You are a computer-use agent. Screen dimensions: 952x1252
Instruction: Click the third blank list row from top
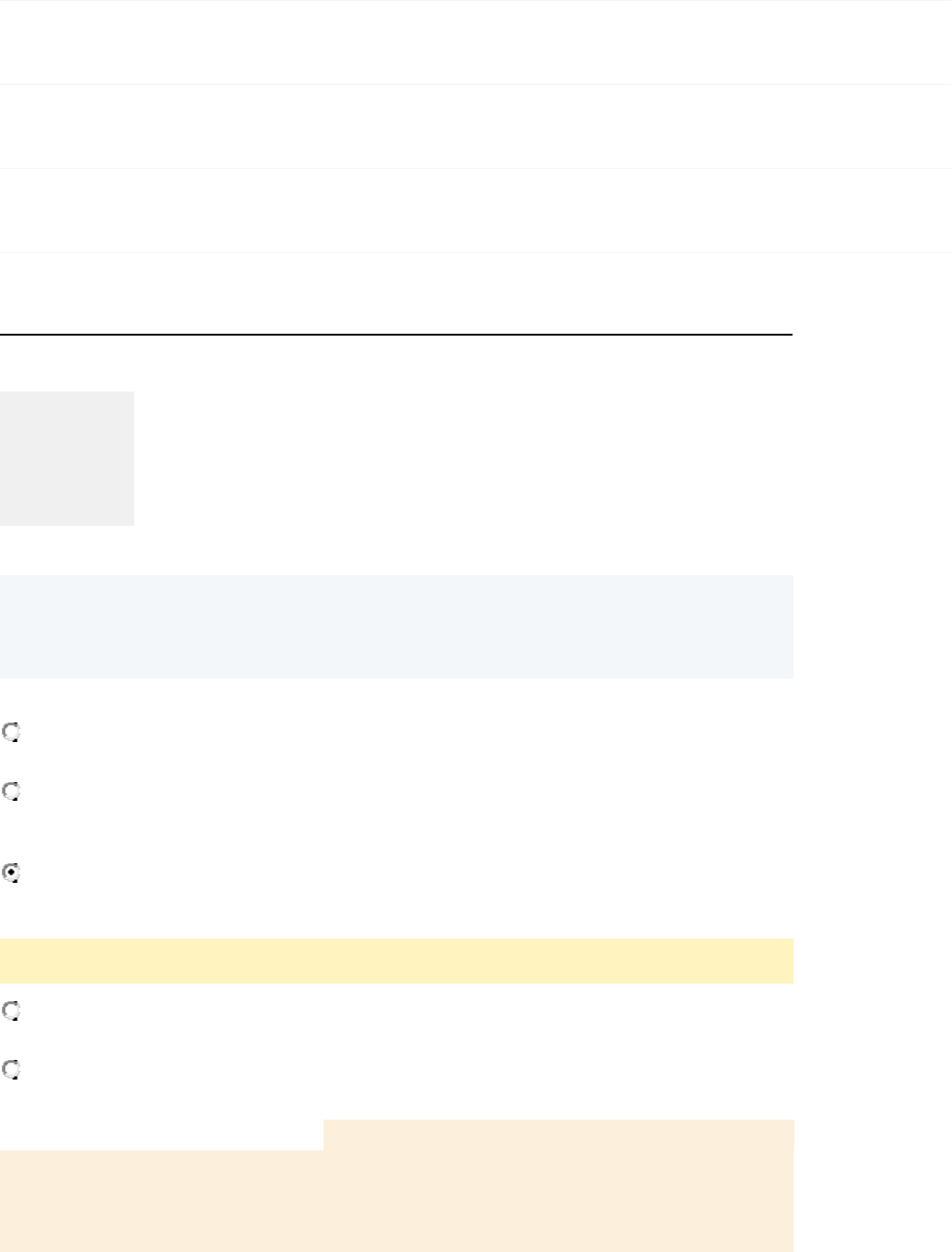click(x=476, y=211)
